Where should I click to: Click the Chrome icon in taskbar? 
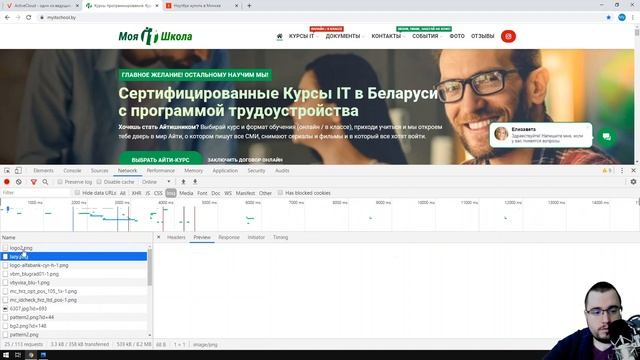31,355
